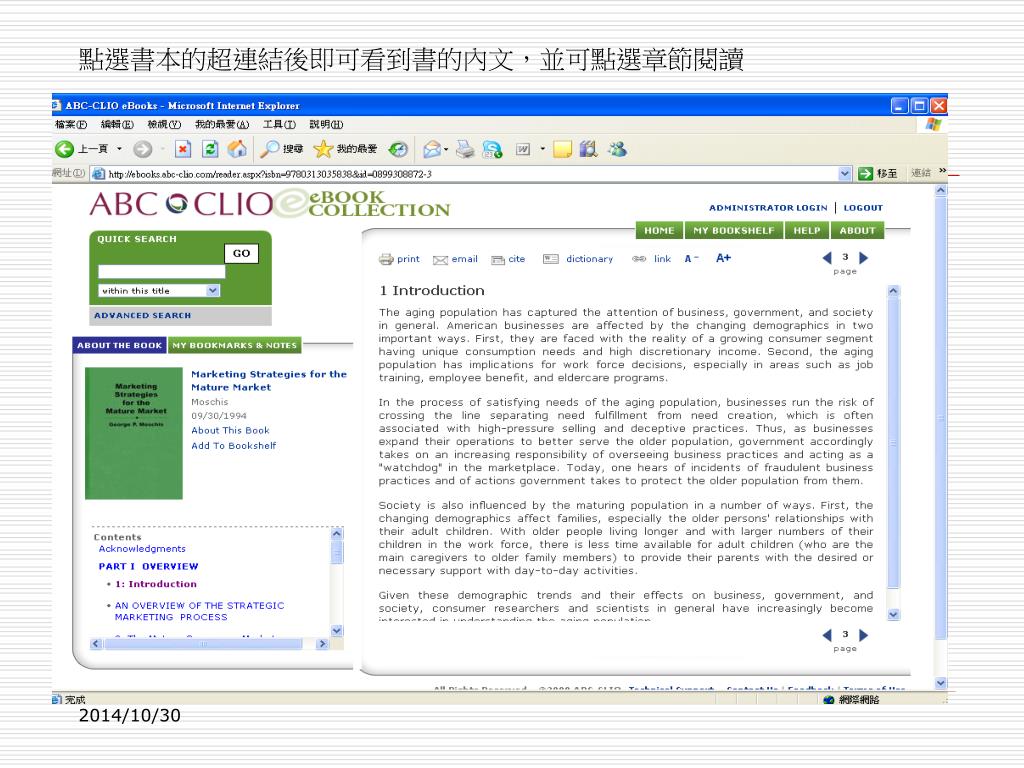Viewport: 1024px width, 768px height.
Task: Click the Logout link
Action: (863, 208)
